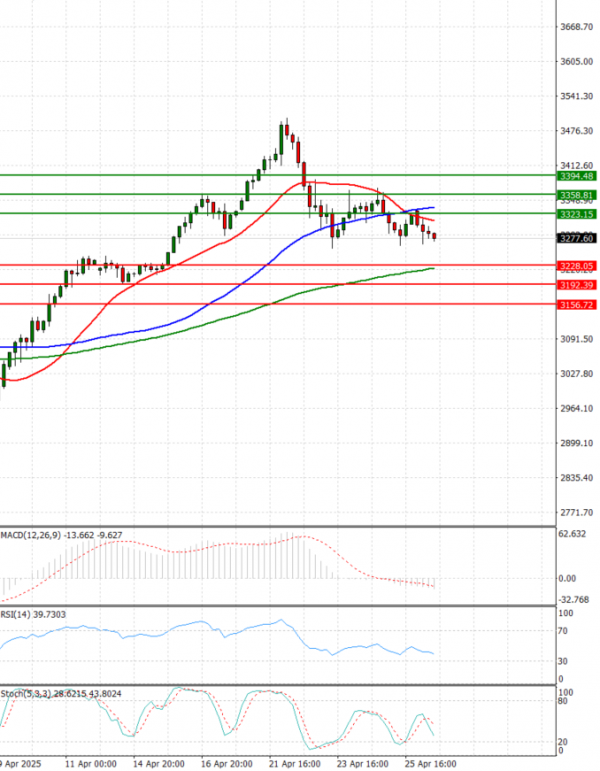Click the 14 Apr 20:00 time label
Viewport: 600px width, 771px height.
click(x=158, y=762)
